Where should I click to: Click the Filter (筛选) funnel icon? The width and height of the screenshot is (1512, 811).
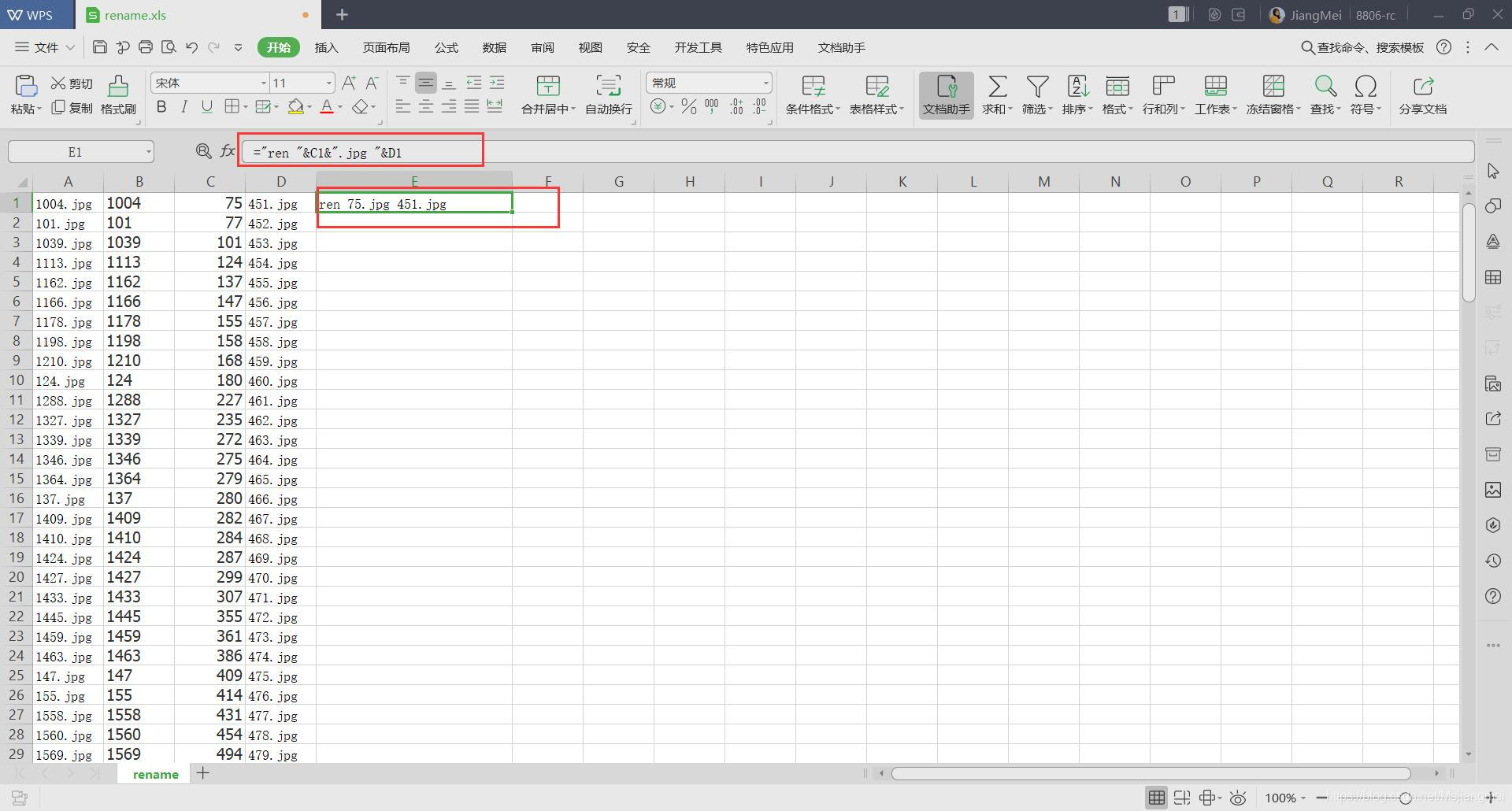coord(1037,85)
